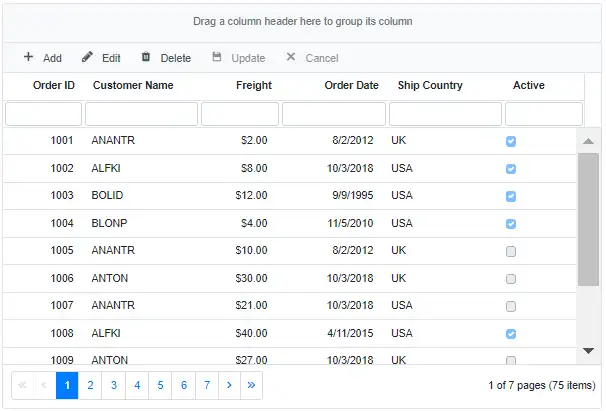Select order date 11/5/2010
The image size is (606, 411).
pyautogui.click(x=350, y=223)
